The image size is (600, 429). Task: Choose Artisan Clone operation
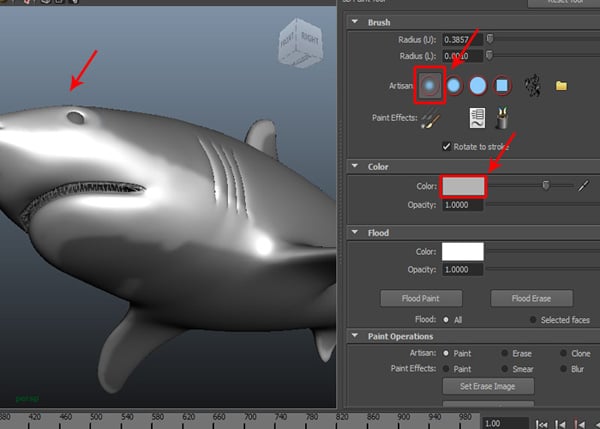pyautogui.click(x=563, y=353)
